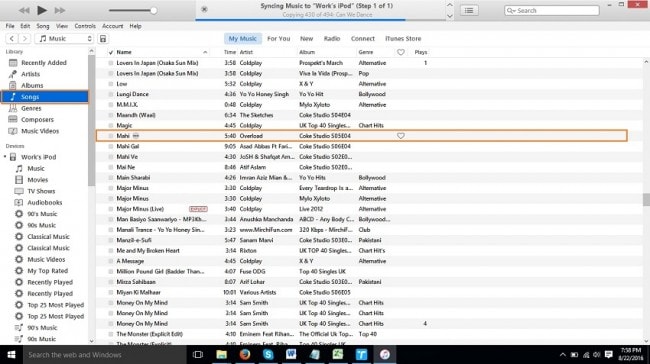Sort by the Loved heart column header
This screenshot has width=650, height=364.
[400, 52]
